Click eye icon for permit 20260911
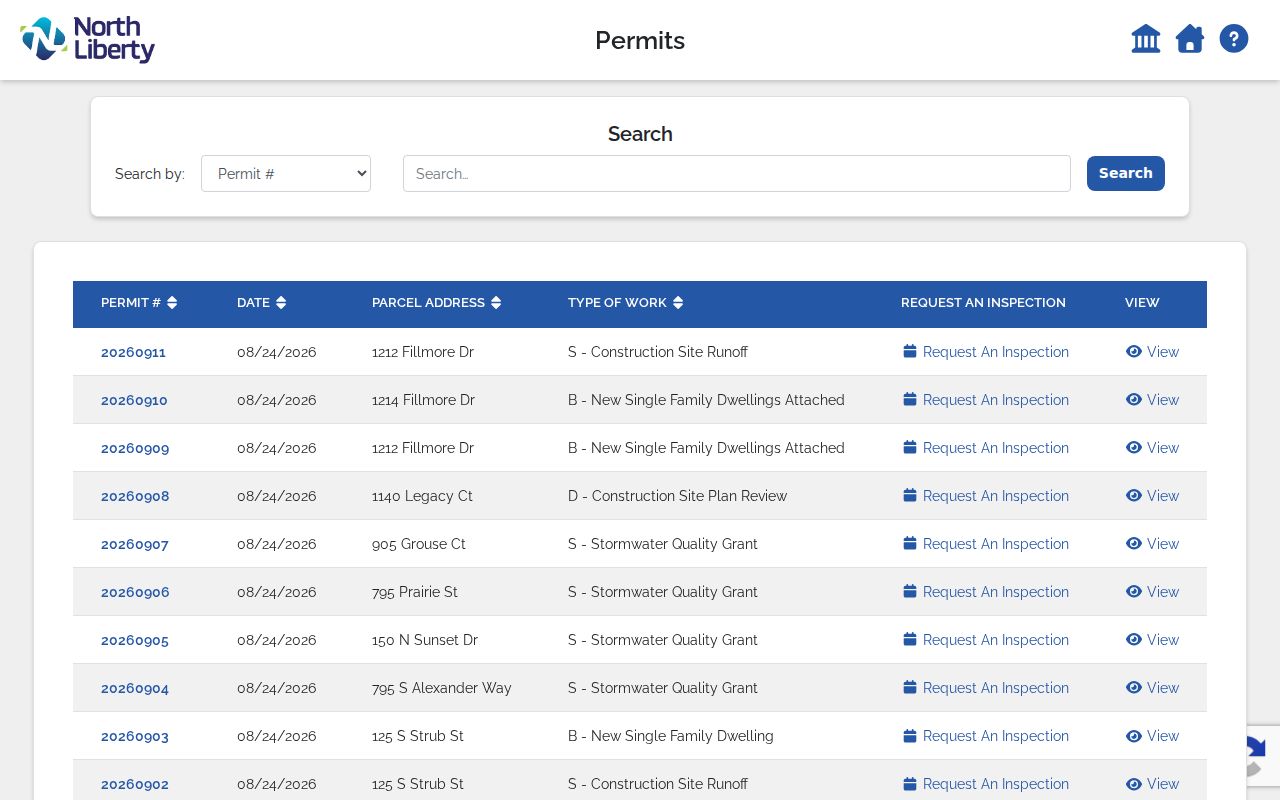This screenshot has height=800, width=1280. point(1134,351)
